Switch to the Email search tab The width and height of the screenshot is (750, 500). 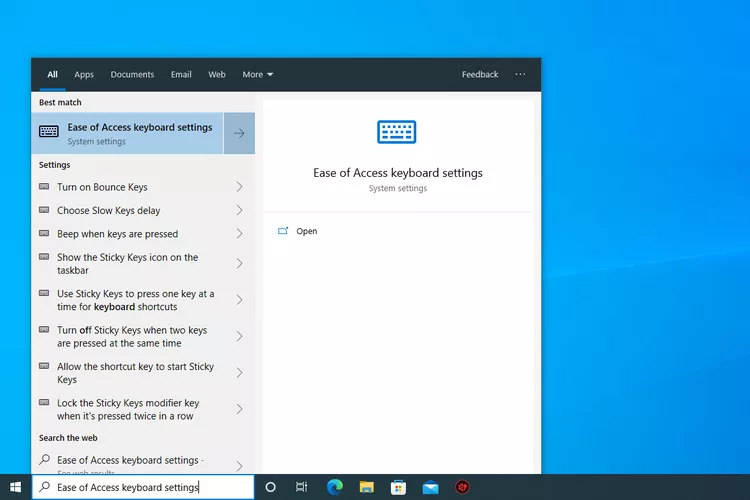181,74
